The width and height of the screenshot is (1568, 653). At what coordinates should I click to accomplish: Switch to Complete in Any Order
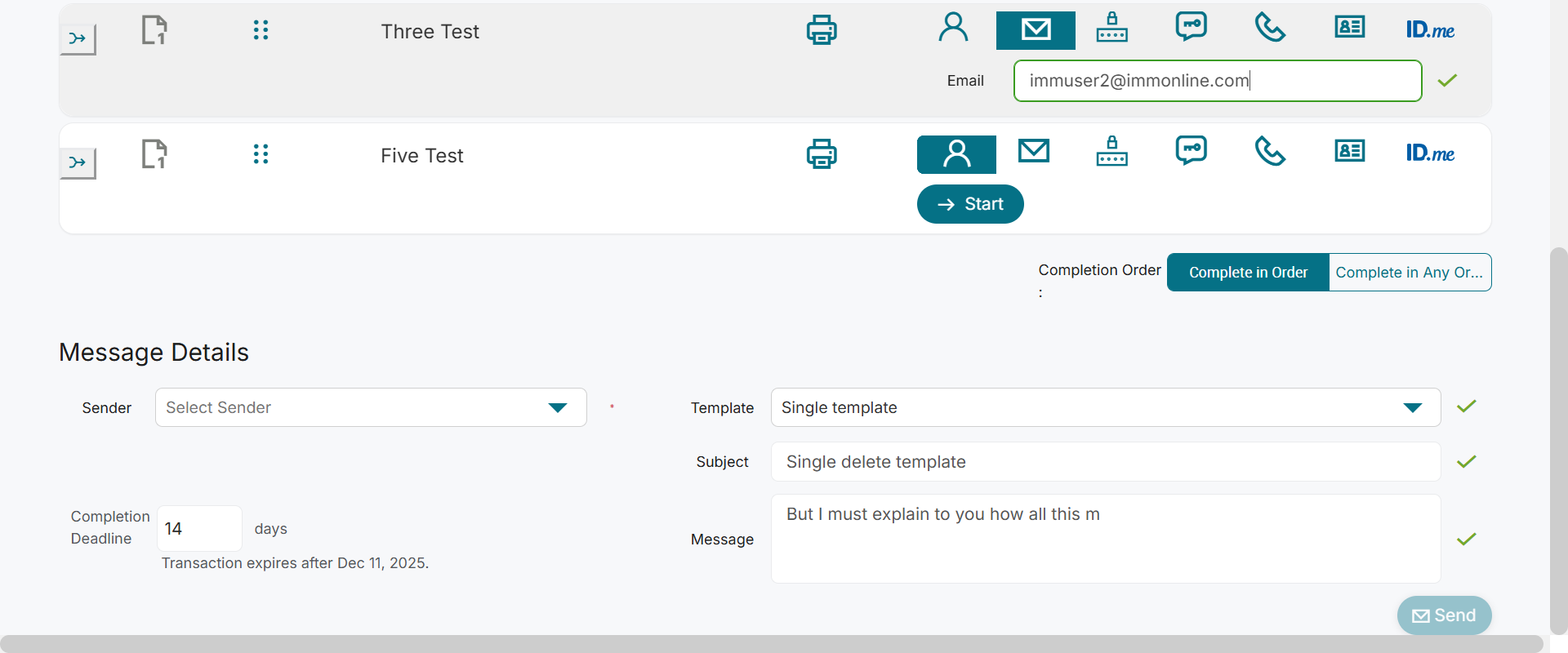point(1410,273)
